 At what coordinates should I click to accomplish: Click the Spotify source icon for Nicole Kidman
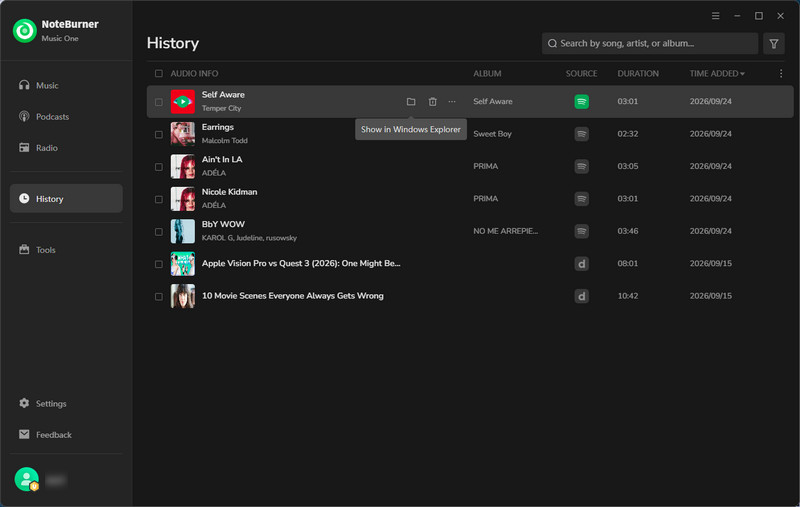point(581,199)
